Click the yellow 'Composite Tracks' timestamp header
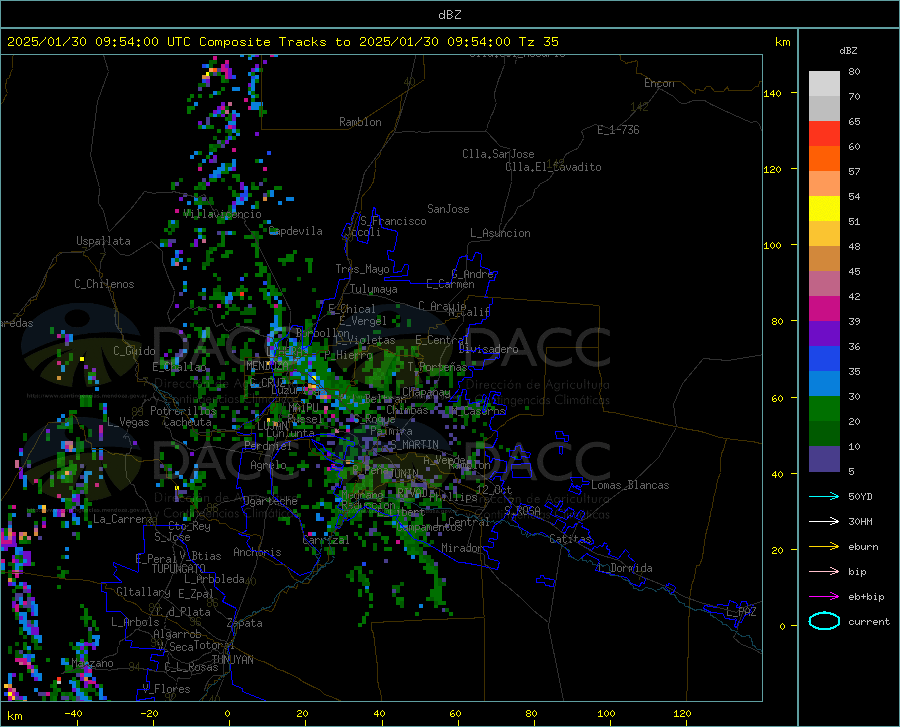The image size is (900, 727). 282,42
